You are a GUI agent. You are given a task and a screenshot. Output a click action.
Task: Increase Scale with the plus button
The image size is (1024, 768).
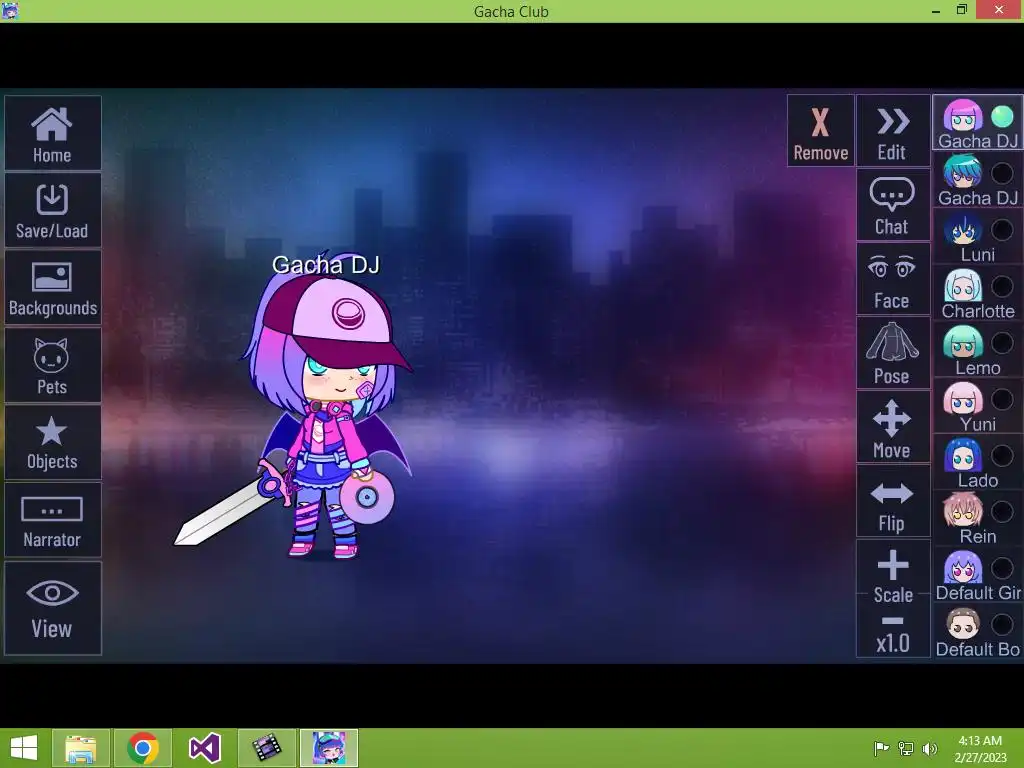(x=893, y=566)
